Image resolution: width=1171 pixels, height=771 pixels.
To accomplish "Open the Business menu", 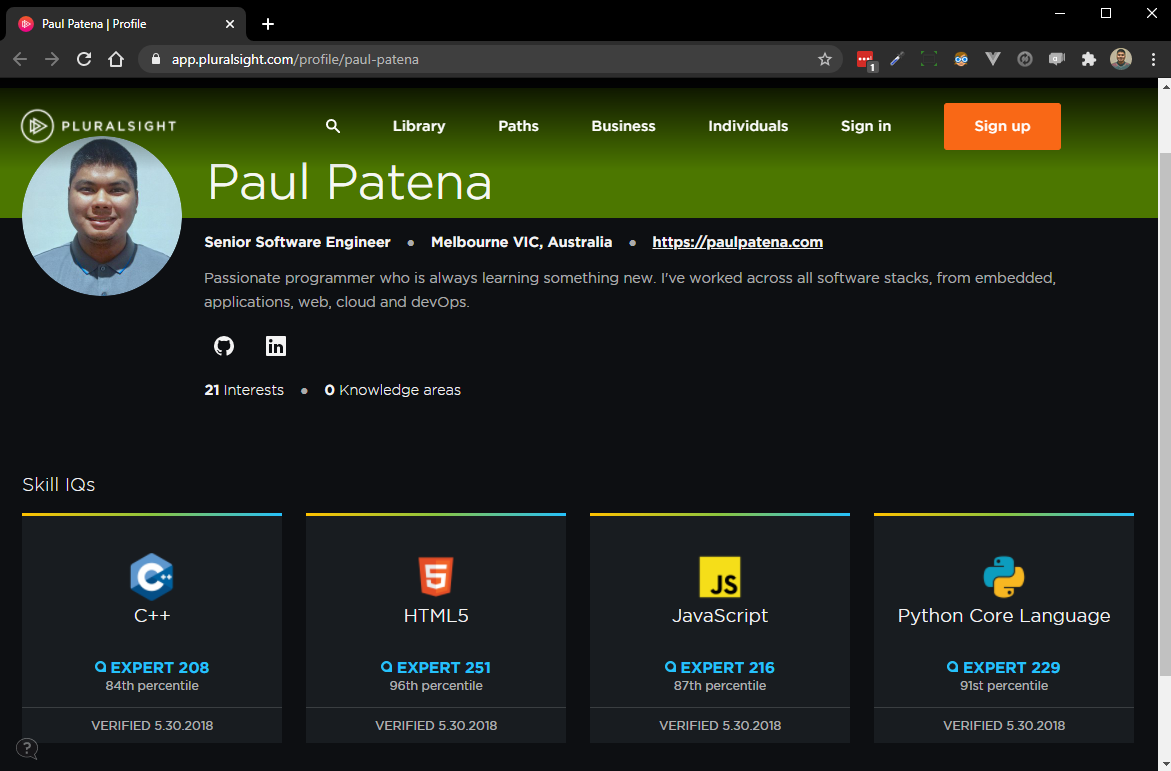I will coord(624,126).
